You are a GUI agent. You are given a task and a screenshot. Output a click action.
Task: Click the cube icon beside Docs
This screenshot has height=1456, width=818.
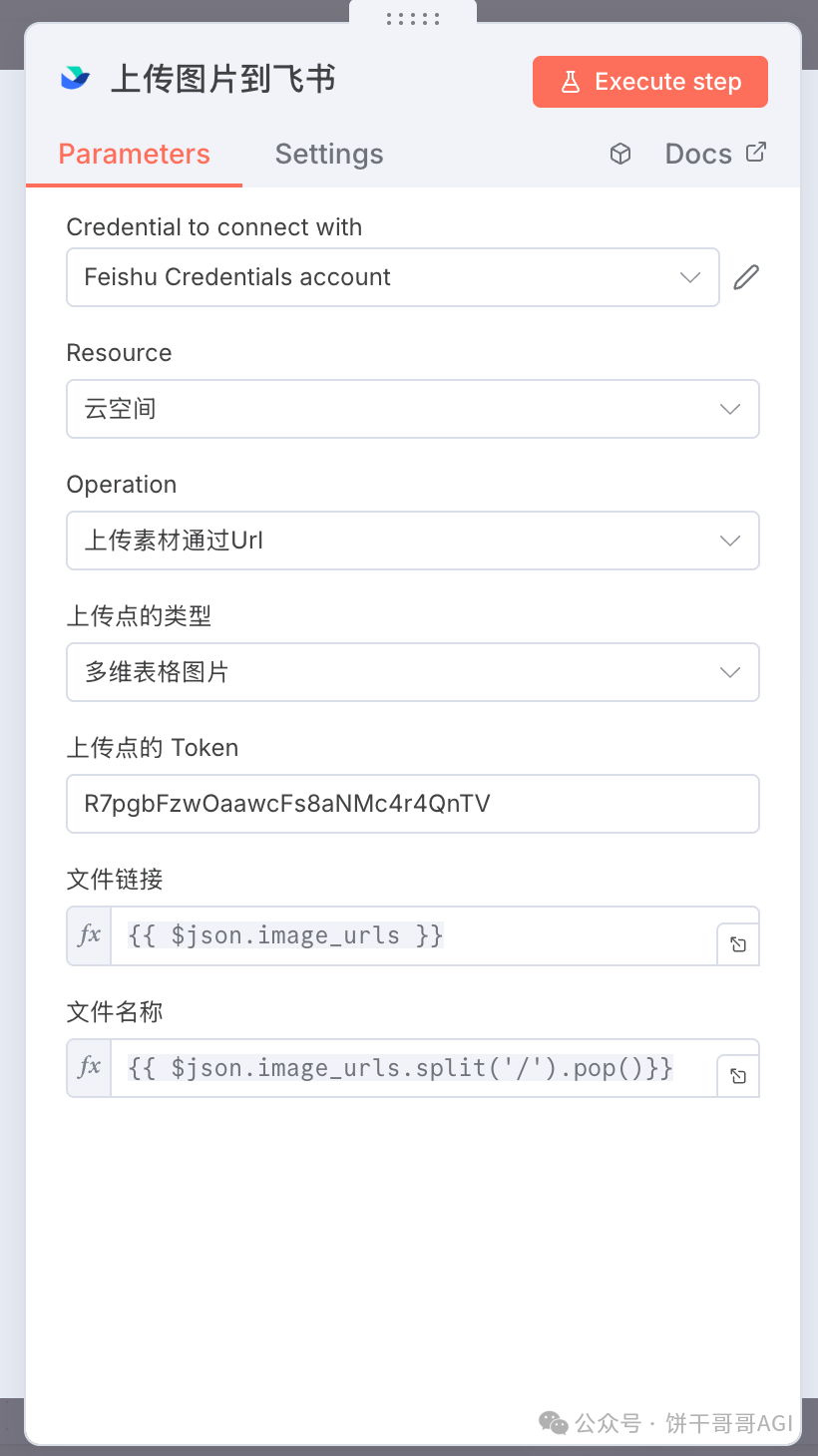point(620,154)
